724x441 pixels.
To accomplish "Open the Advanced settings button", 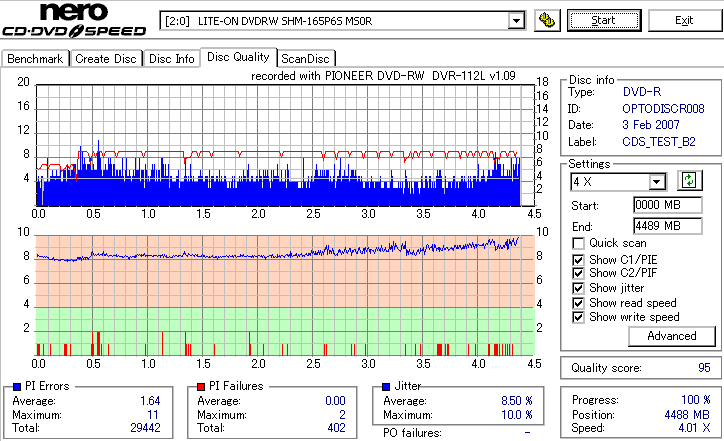I will click(671, 336).
